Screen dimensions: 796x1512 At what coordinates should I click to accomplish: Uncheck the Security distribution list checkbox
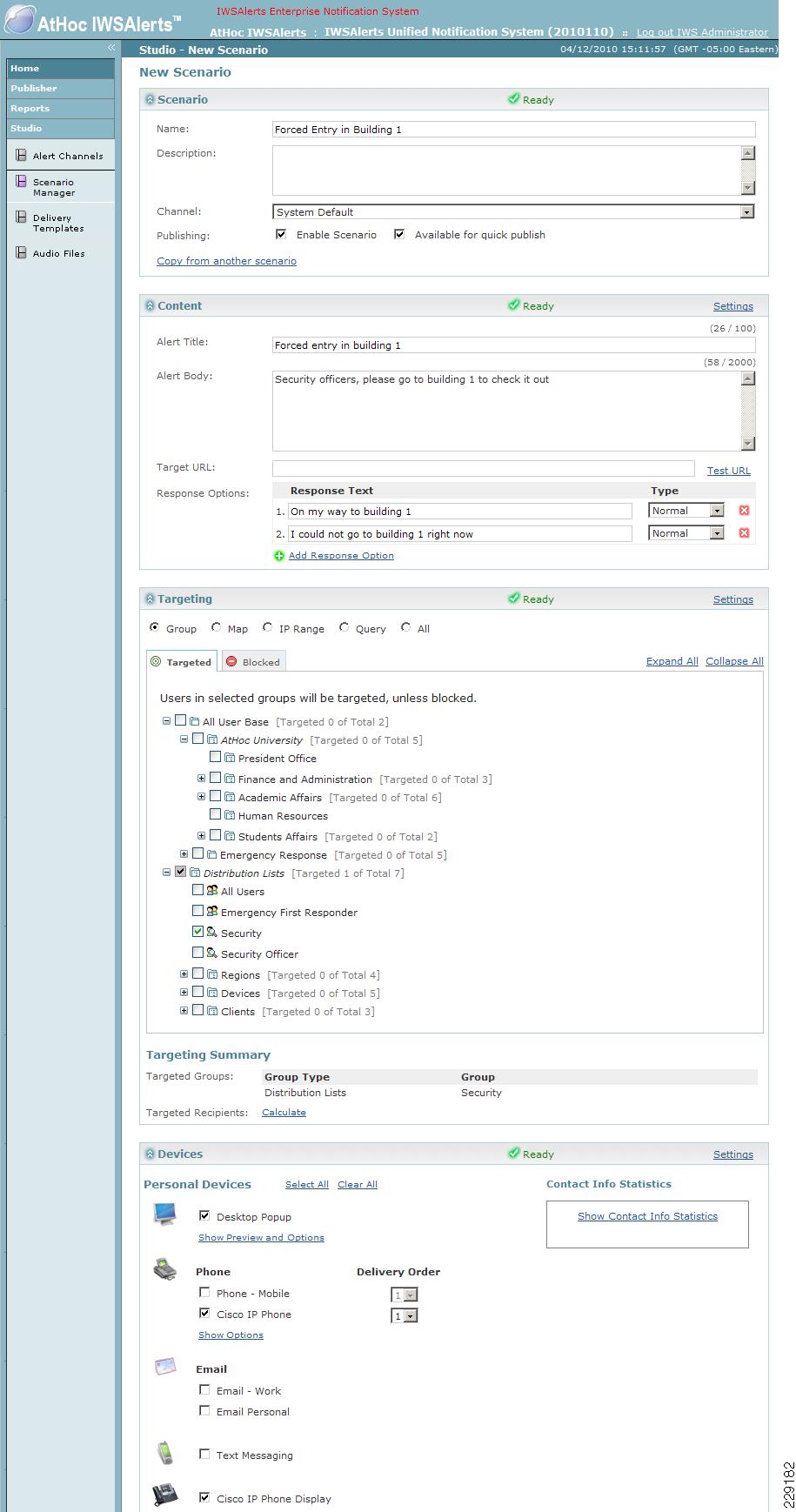(x=197, y=932)
